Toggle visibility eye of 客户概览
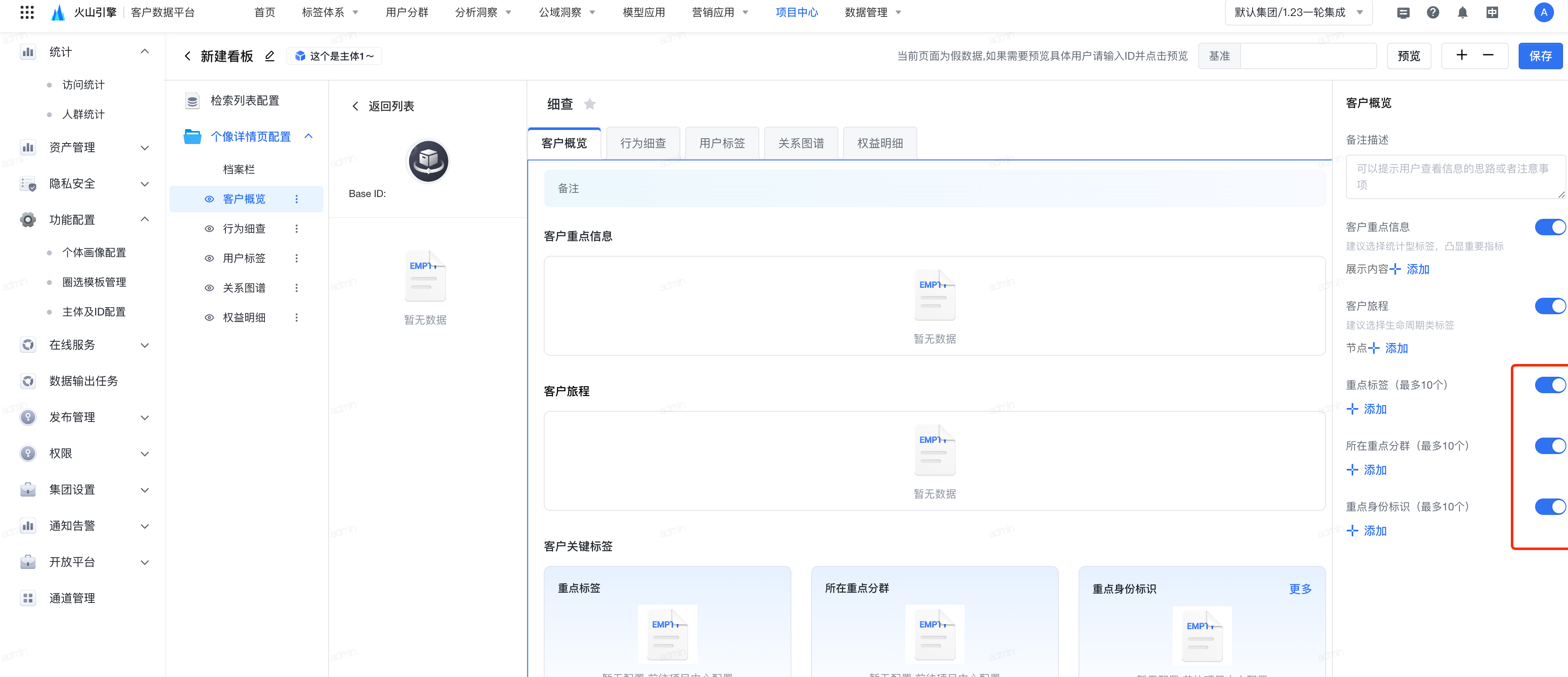The image size is (1568, 677). tap(209, 199)
